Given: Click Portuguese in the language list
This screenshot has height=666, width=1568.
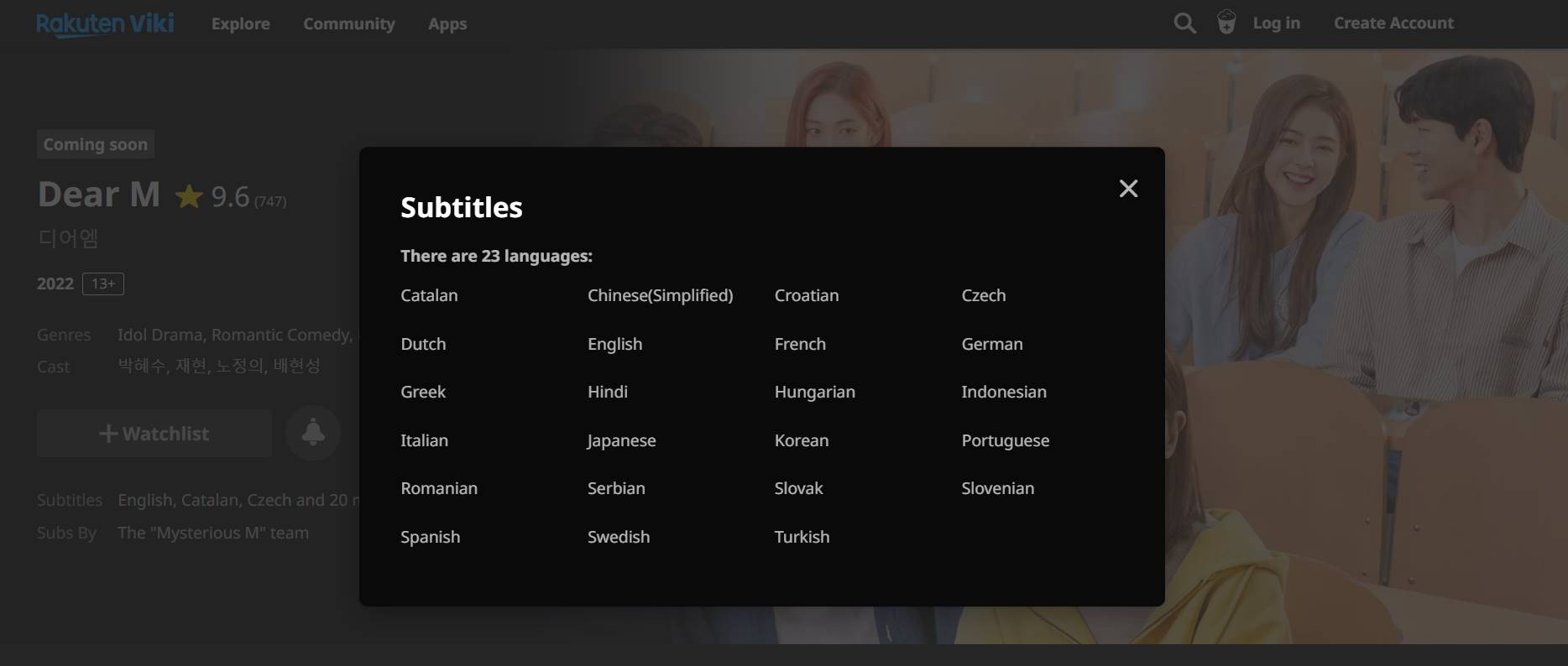Looking at the screenshot, I should click(x=1006, y=440).
